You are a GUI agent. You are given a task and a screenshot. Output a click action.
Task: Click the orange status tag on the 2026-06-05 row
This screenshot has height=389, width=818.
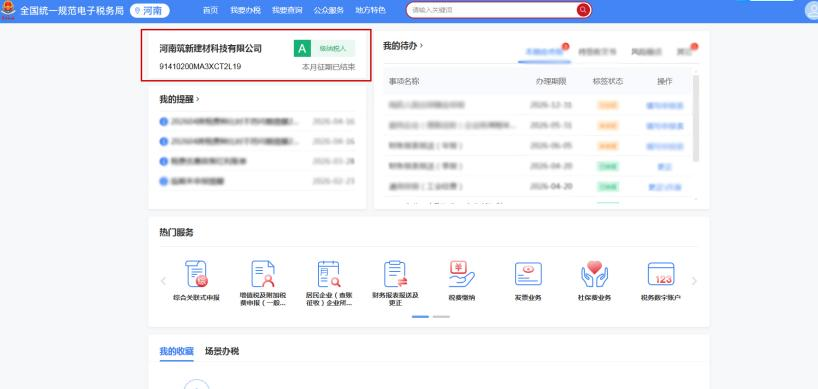pyautogui.click(x=608, y=147)
